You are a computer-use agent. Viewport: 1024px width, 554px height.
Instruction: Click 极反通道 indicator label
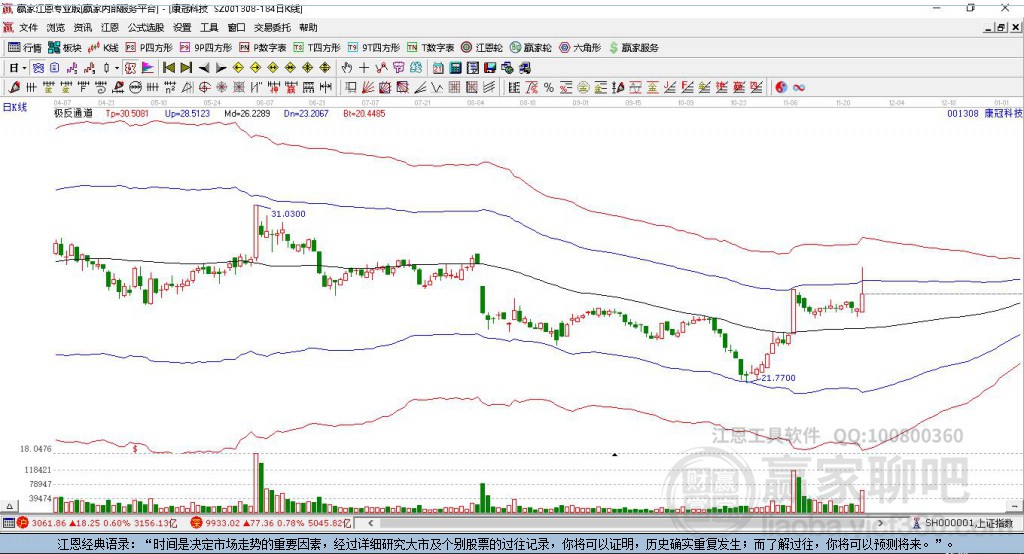point(73,113)
